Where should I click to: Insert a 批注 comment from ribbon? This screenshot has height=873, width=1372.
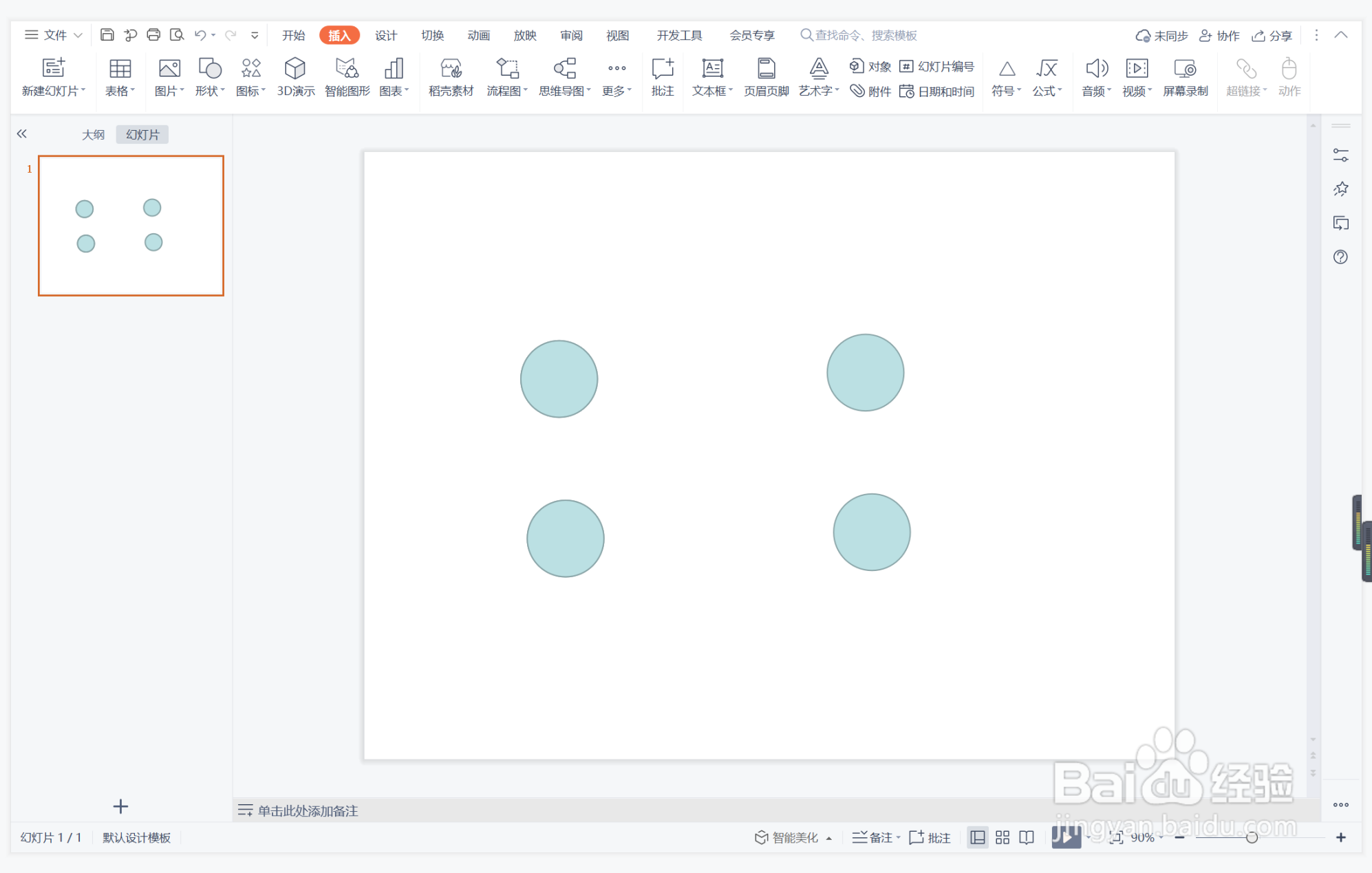662,76
